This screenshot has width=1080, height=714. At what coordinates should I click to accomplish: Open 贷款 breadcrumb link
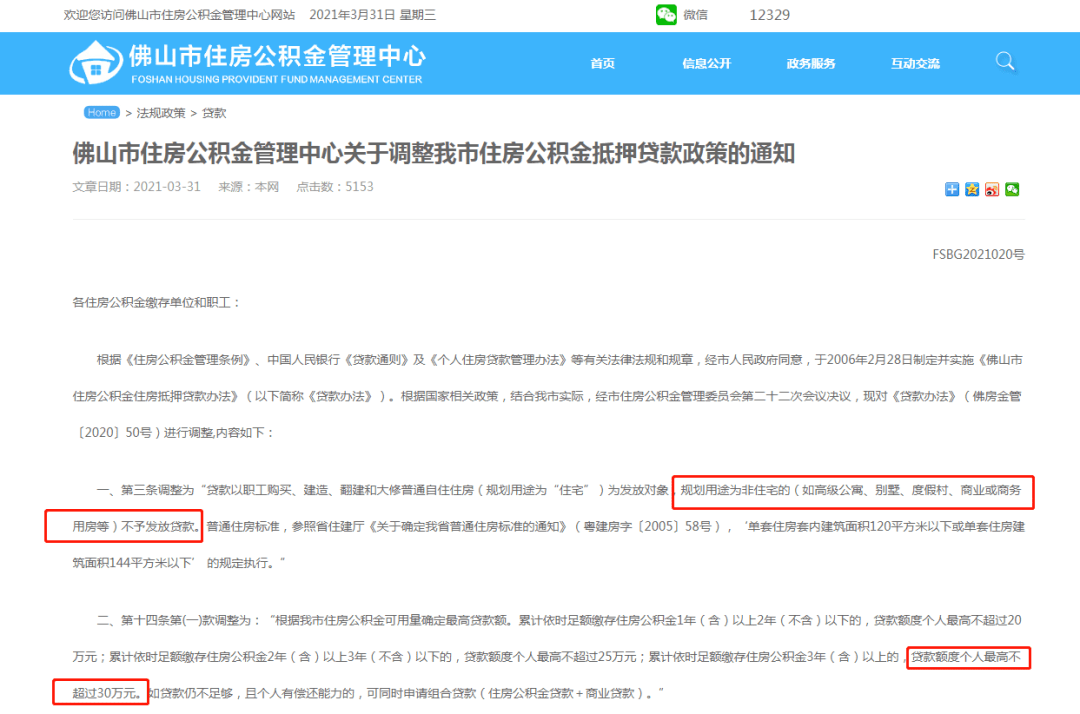[214, 113]
